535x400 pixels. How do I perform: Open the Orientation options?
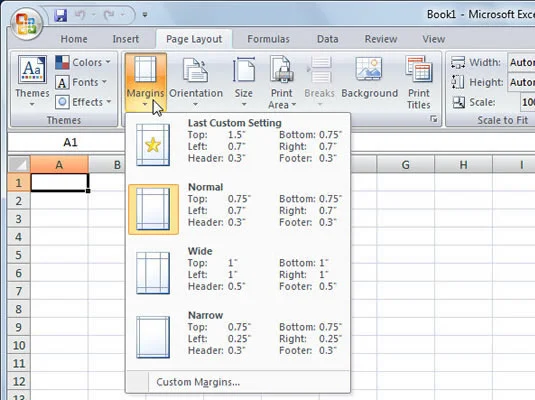[x=196, y=82]
